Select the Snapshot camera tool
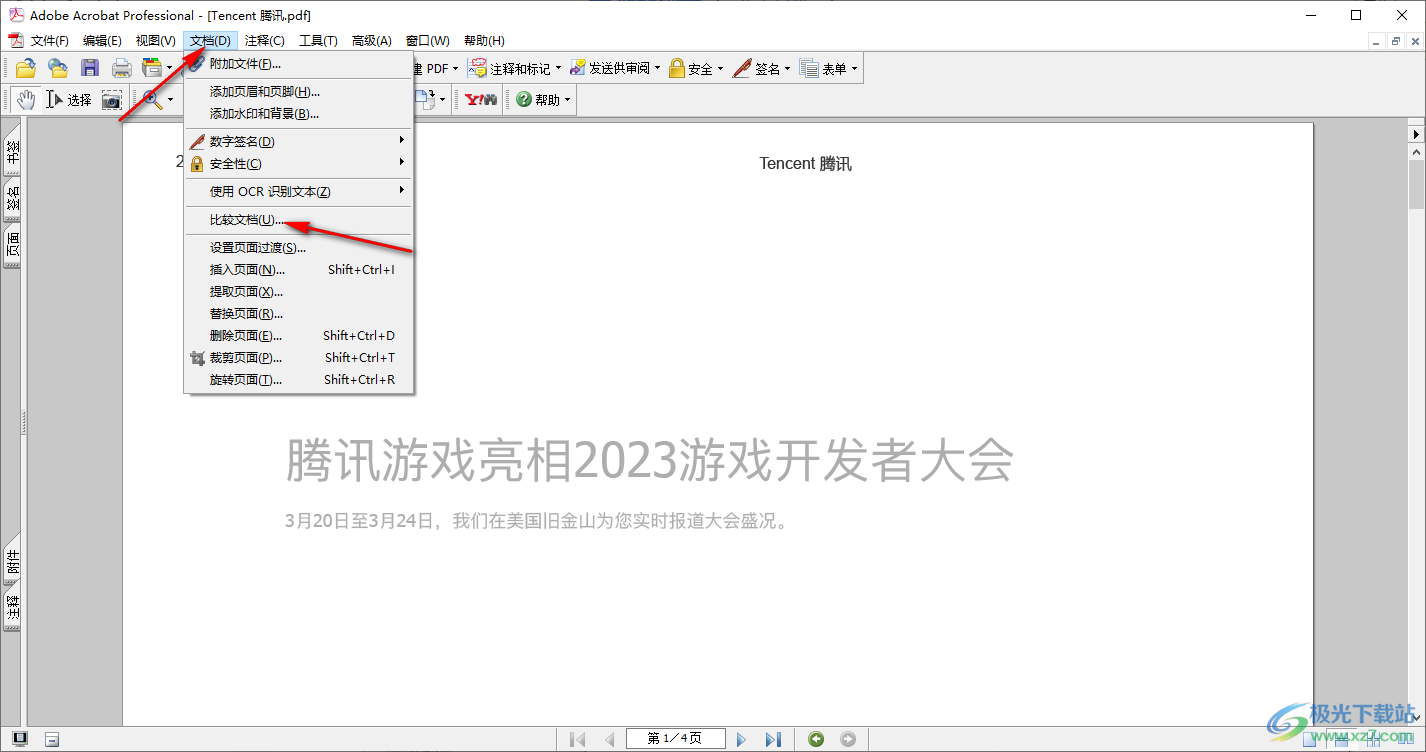 point(111,99)
